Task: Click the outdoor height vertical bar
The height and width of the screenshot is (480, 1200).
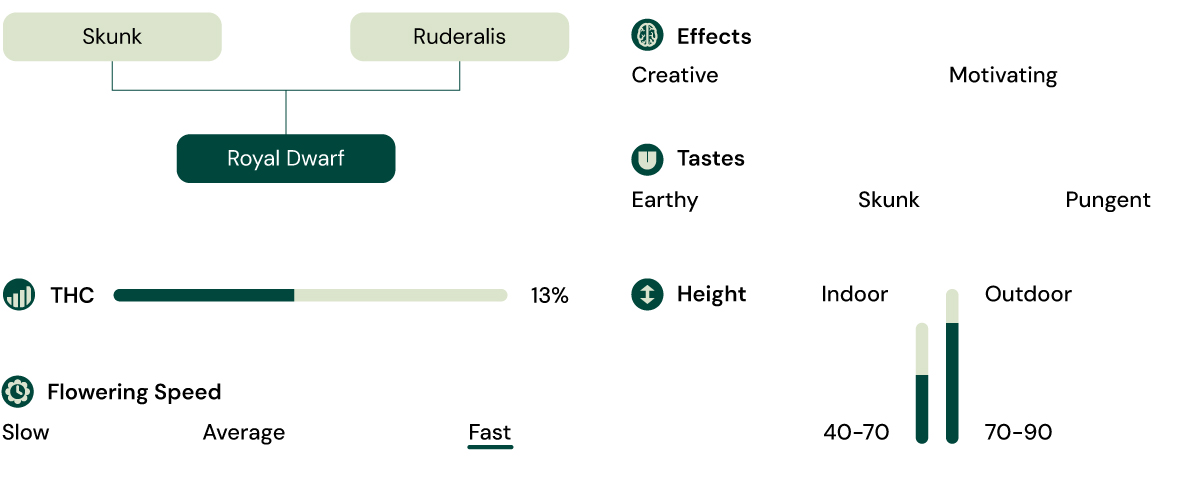Action: [x=952, y=366]
